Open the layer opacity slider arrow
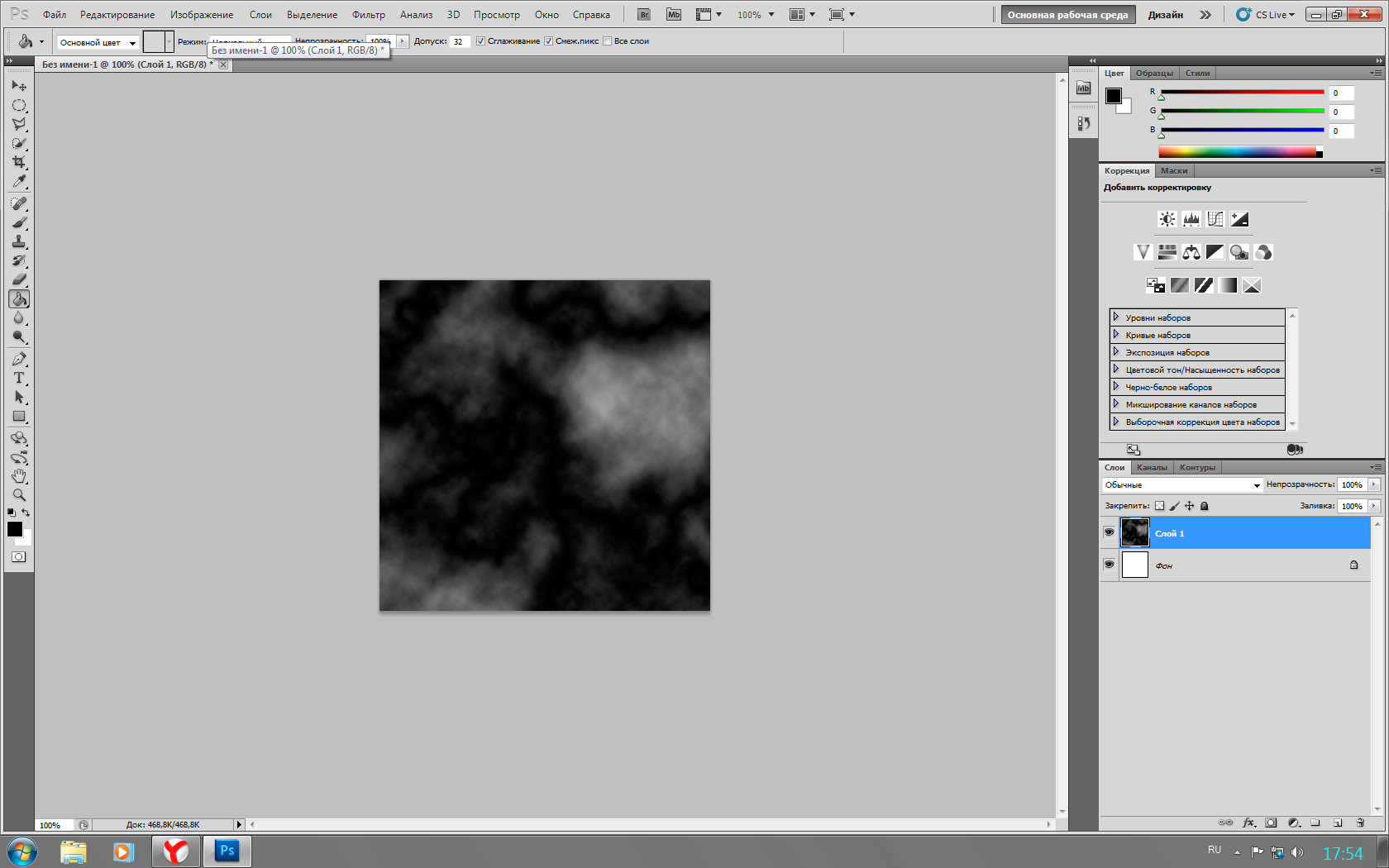This screenshot has width=1389, height=868. tap(1374, 484)
